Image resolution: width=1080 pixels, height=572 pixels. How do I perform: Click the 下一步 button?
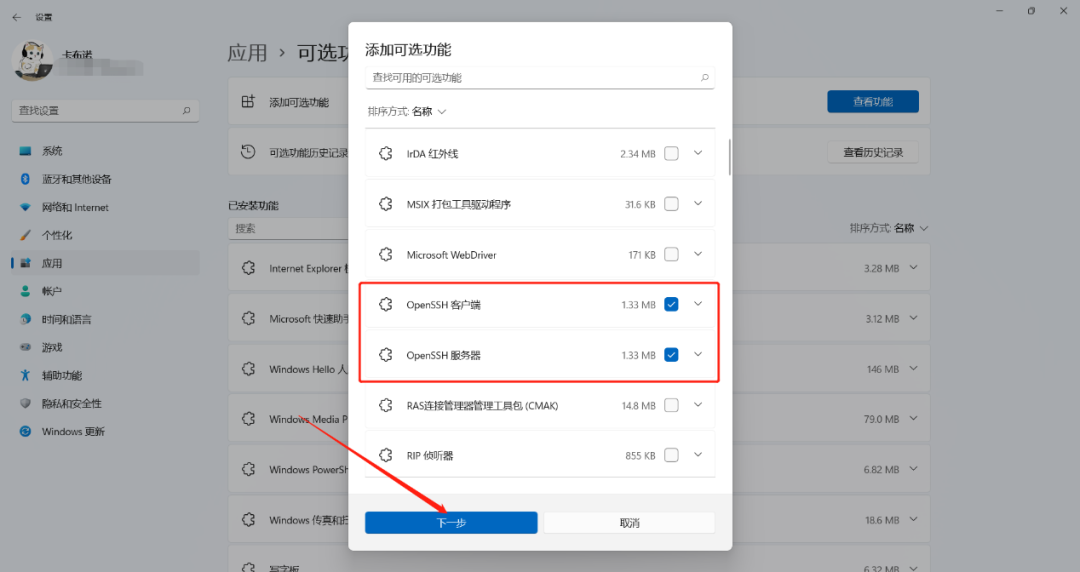coord(451,522)
